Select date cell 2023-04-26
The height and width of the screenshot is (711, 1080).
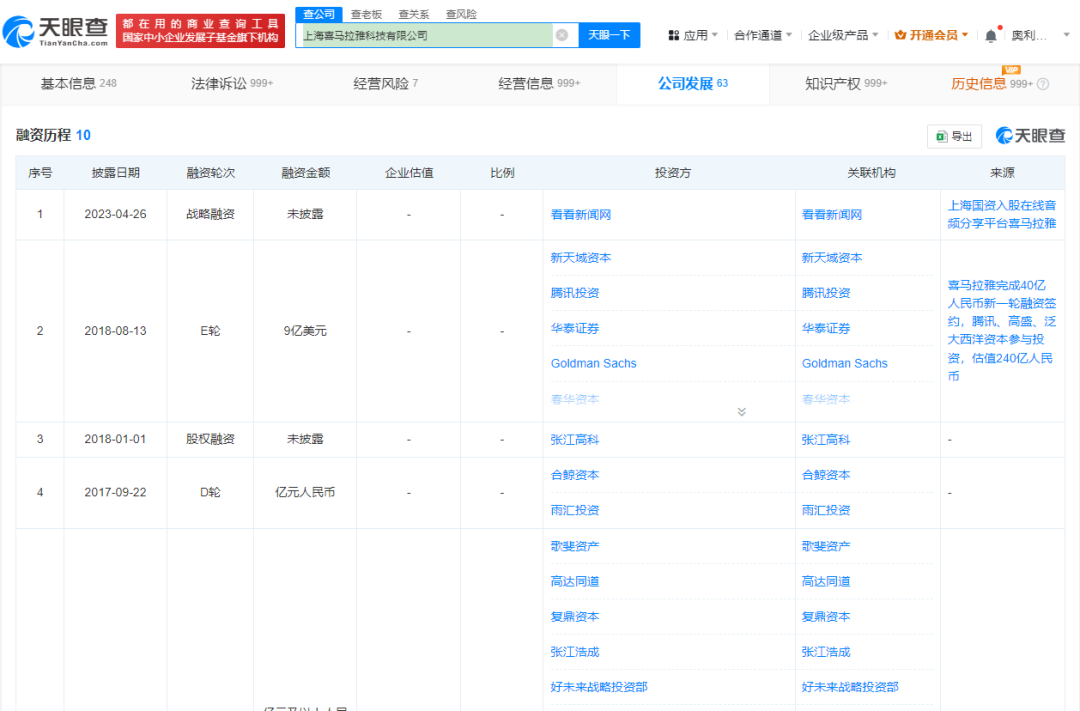point(116,214)
